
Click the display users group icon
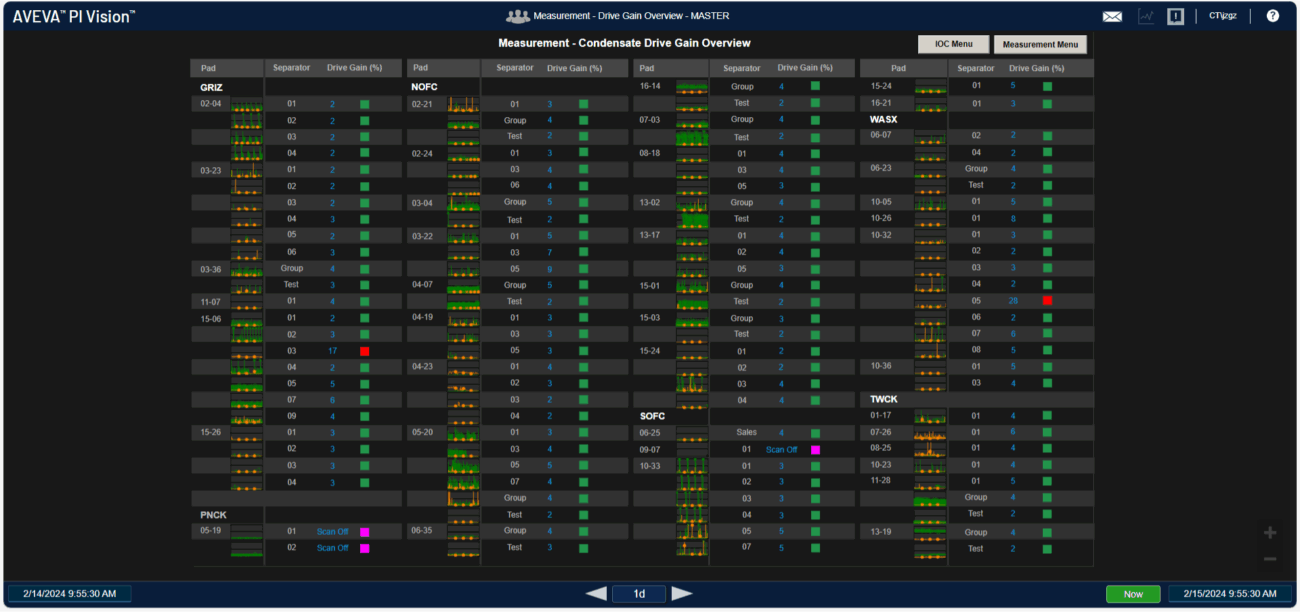pos(517,16)
